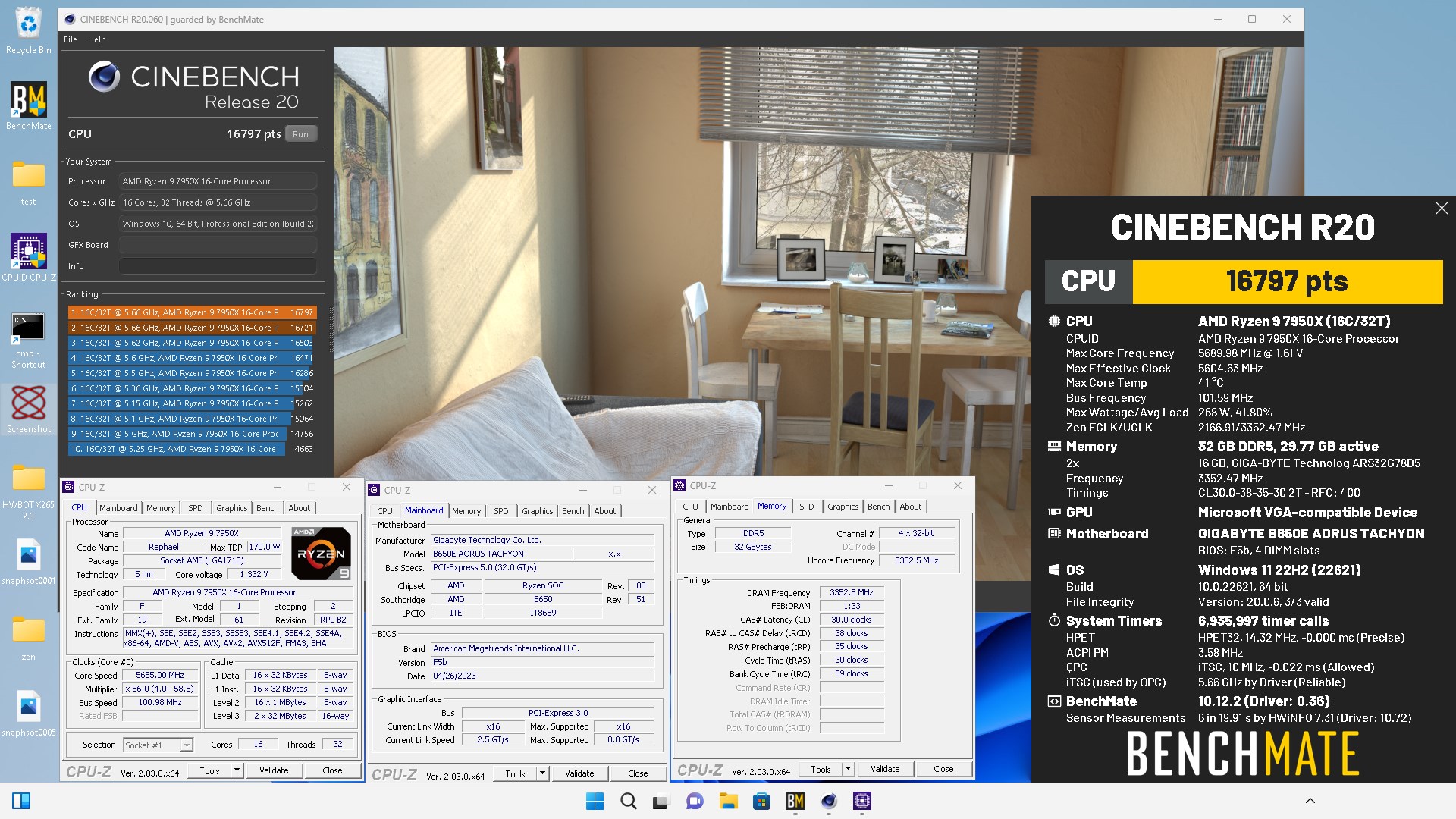Select ranking entry 2 scoring 16721
The width and height of the screenshot is (1456, 819).
coord(192,328)
